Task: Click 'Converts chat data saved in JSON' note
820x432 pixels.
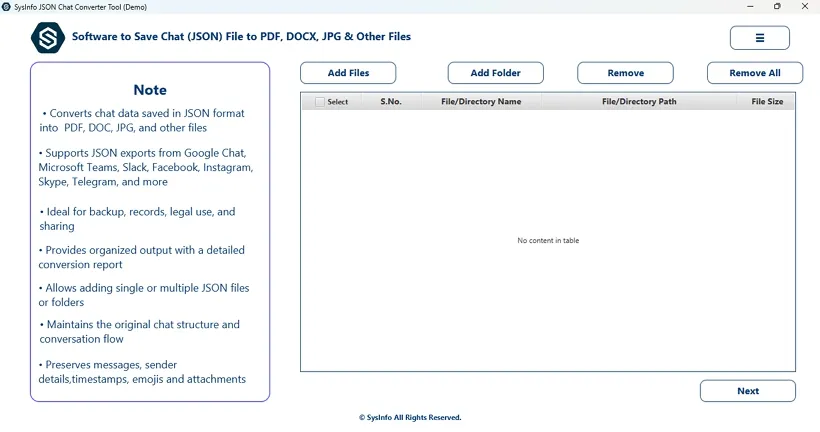Action: [x=142, y=120]
